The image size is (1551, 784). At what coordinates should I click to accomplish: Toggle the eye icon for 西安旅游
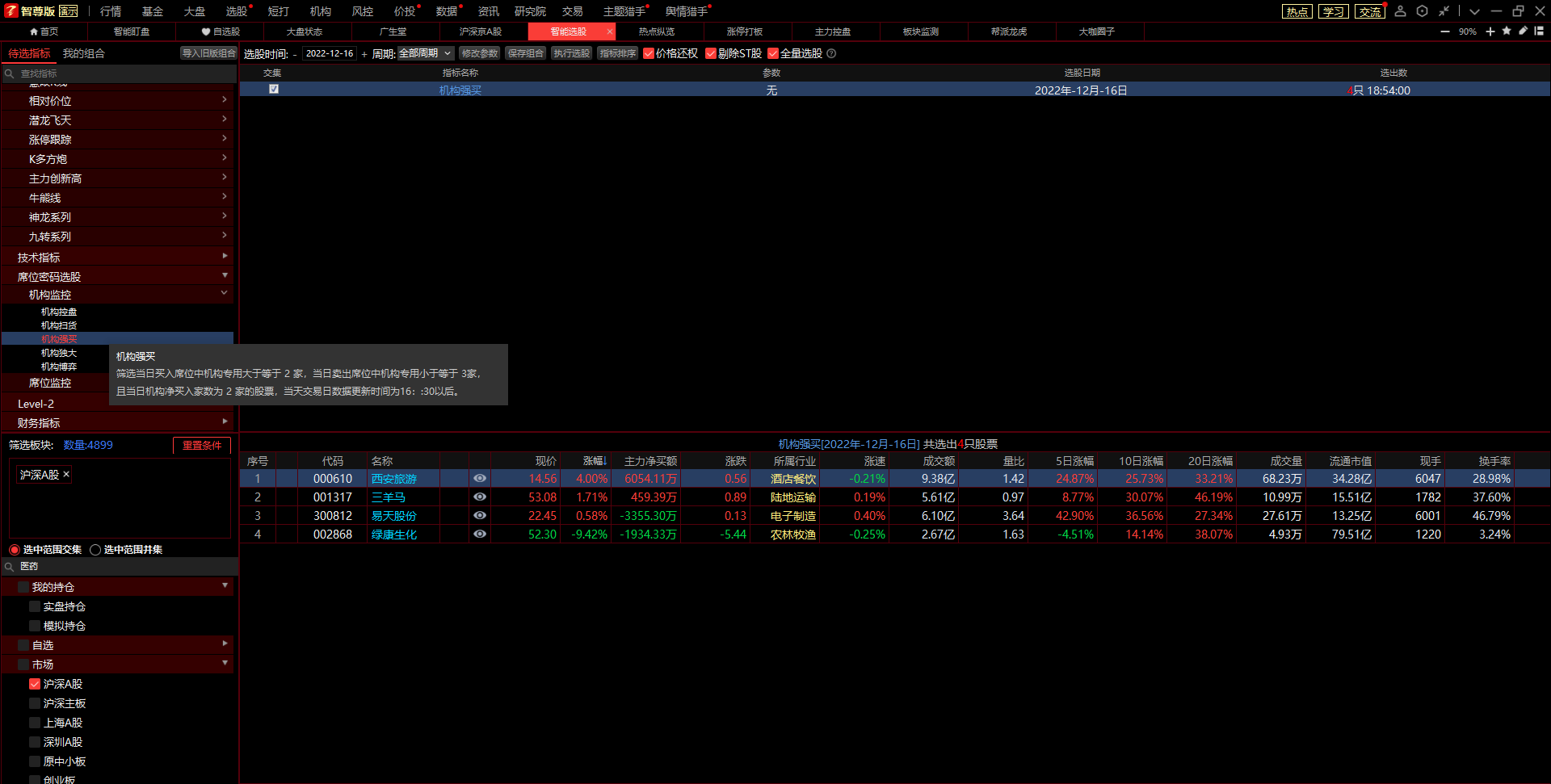(x=480, y=479)
